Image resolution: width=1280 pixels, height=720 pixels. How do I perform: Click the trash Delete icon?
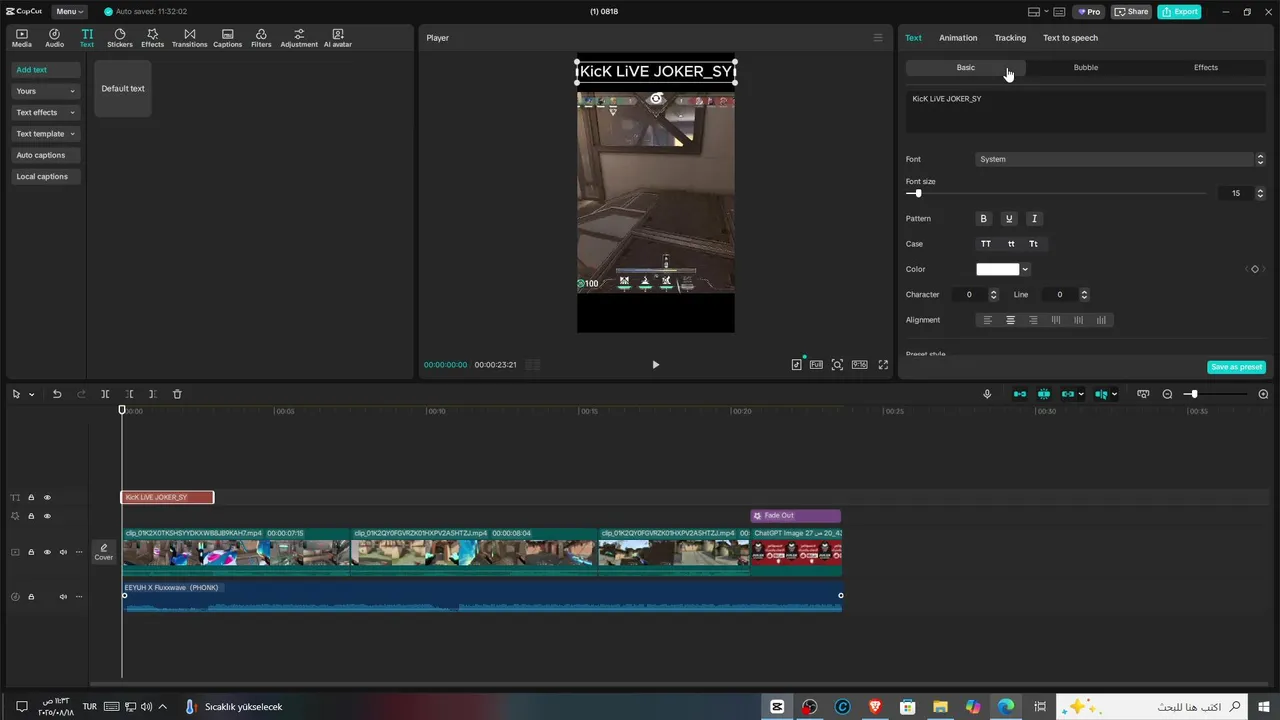coord(177,394)
